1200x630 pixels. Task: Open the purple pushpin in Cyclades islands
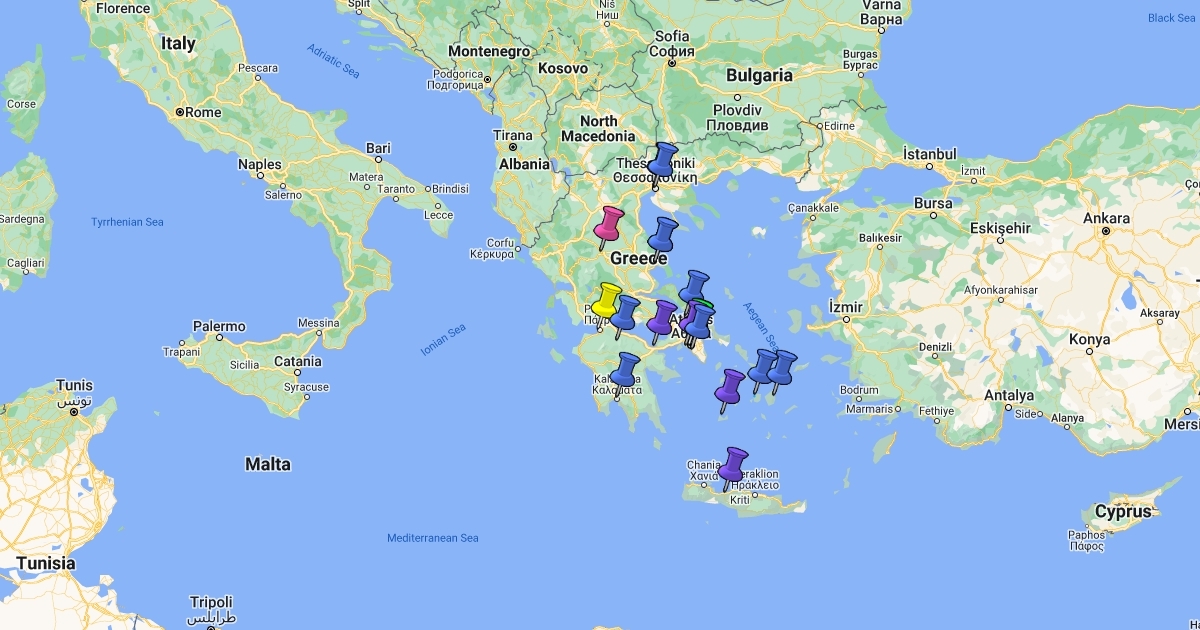pyautogui.click(x=731, y=386)
